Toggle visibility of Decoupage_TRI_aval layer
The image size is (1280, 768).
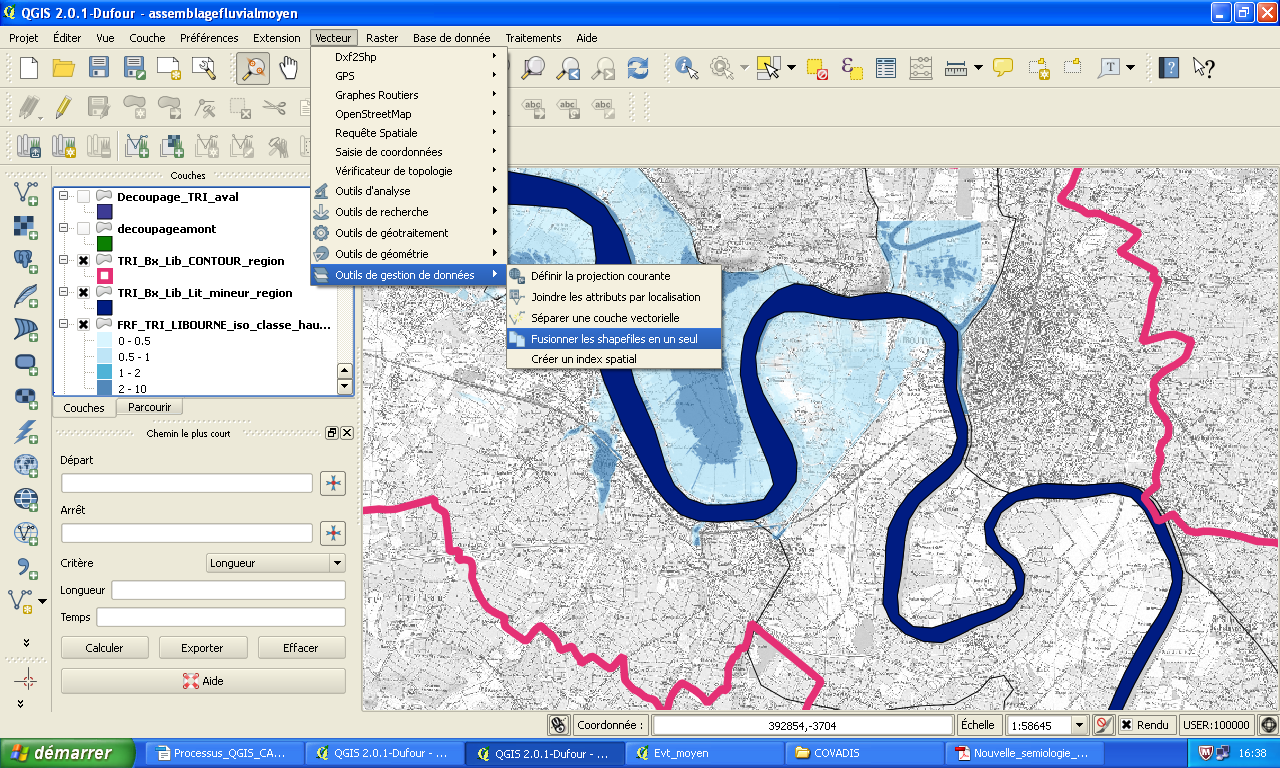(84, 197)
